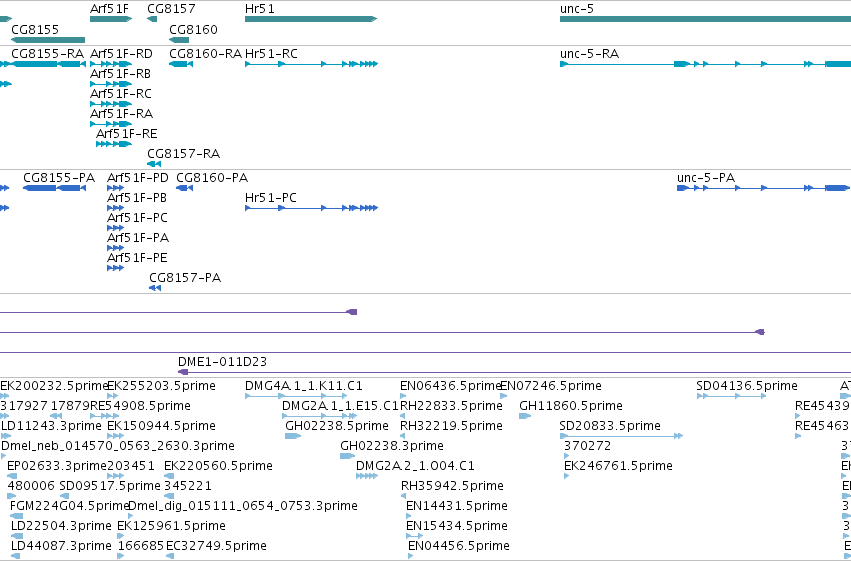Click the CG8160-PA protein glyph
The height and width of the screenshot is (561, 851).
185,188
